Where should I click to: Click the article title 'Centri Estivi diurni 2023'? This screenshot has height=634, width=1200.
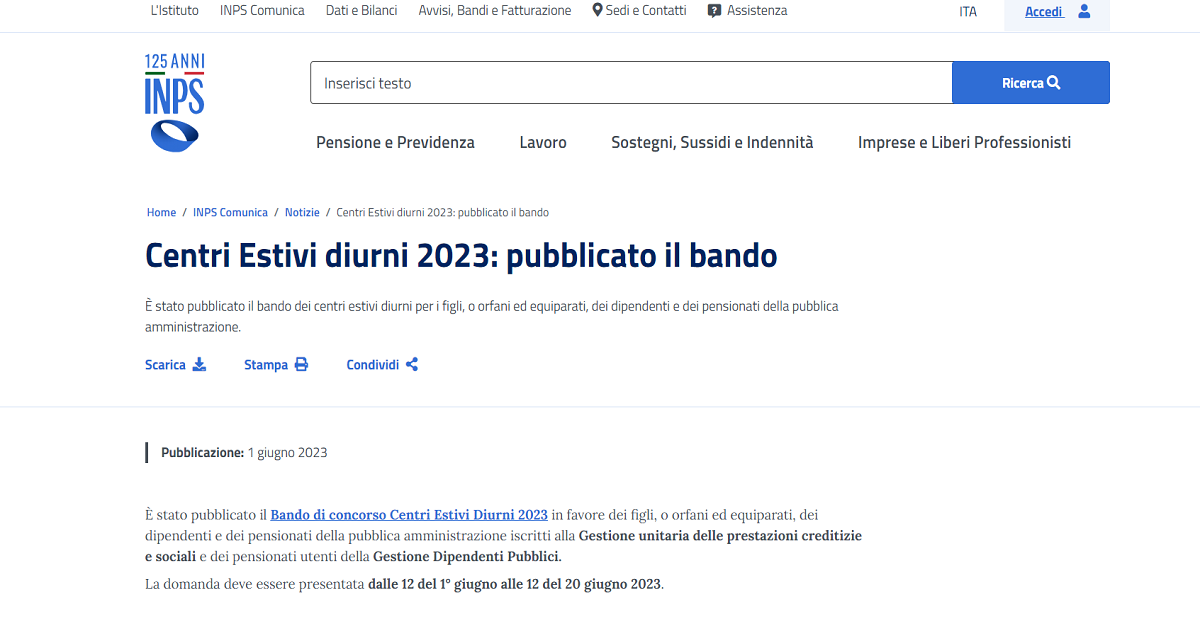coord(461,255)
